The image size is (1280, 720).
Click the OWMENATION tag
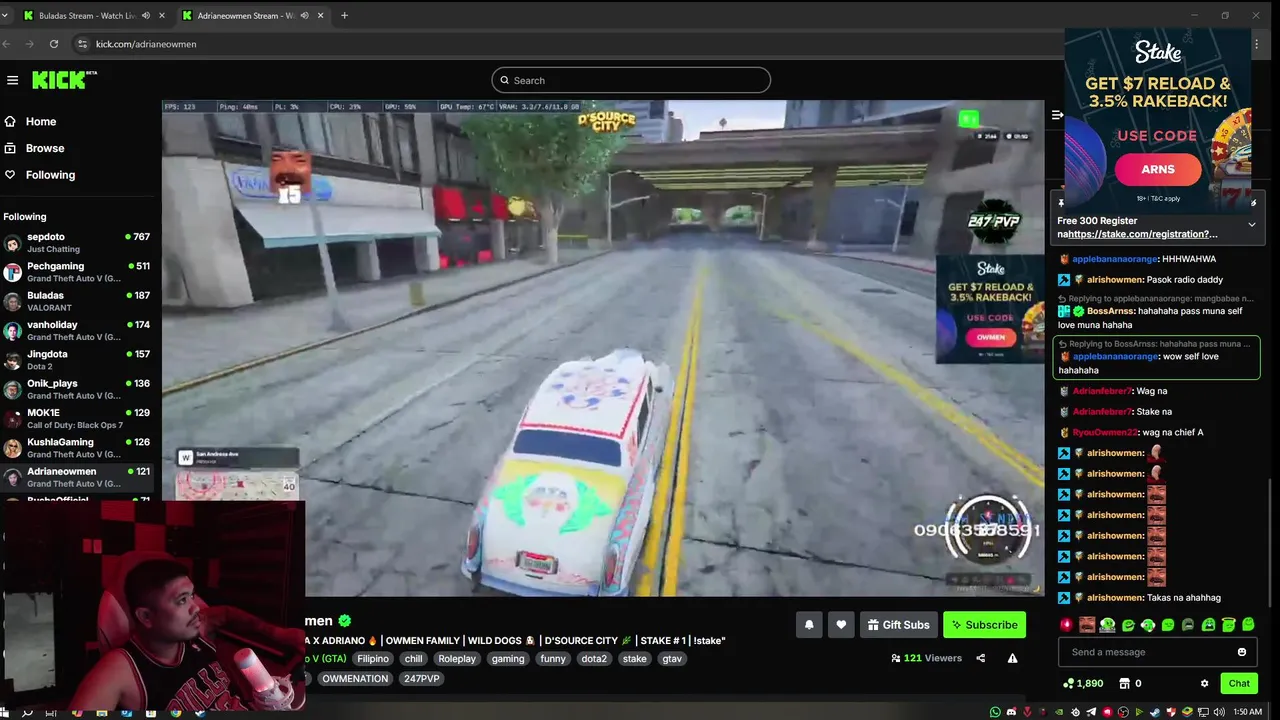coord(354,679)
